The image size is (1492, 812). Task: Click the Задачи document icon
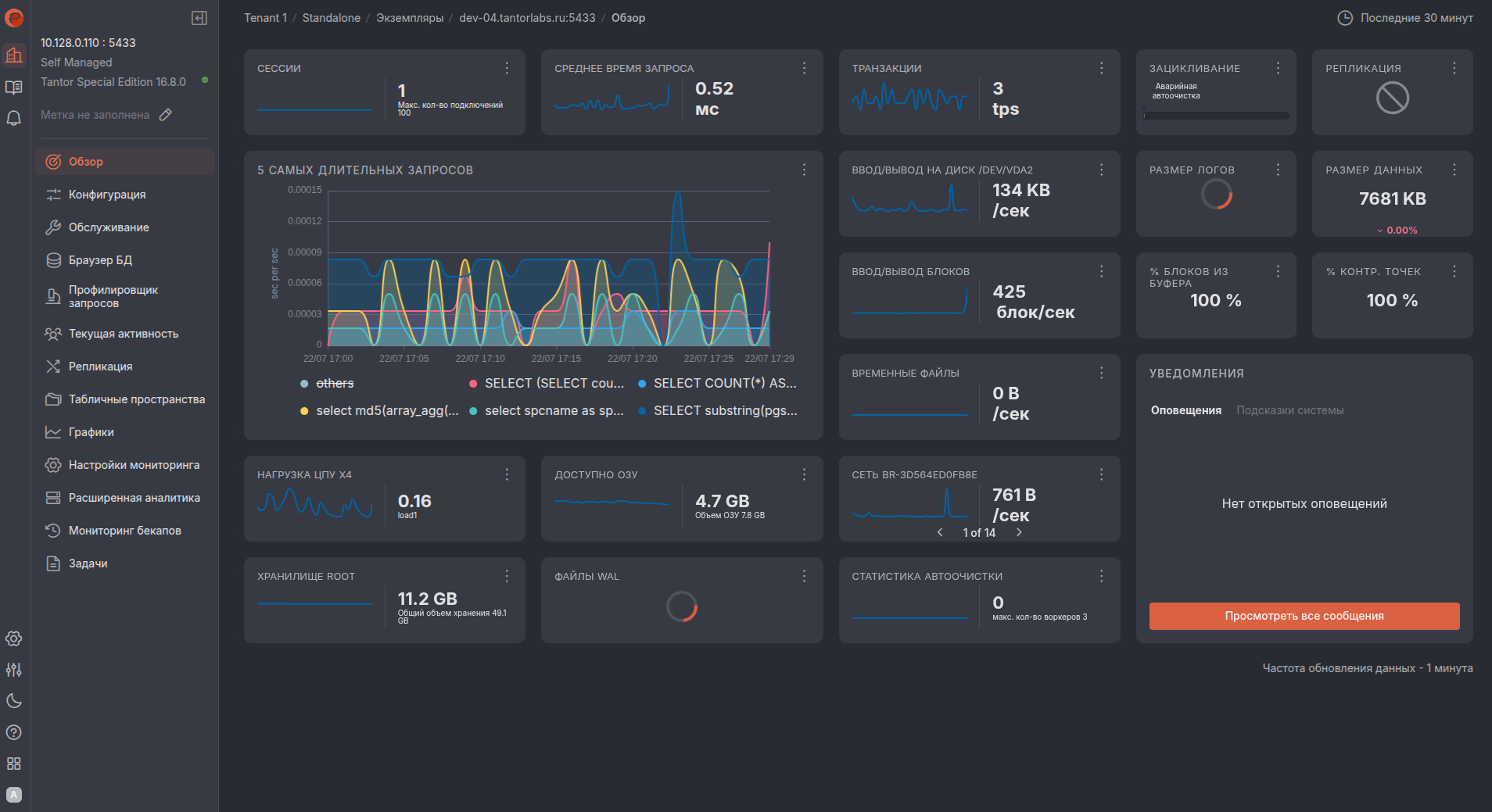point(53,563)
